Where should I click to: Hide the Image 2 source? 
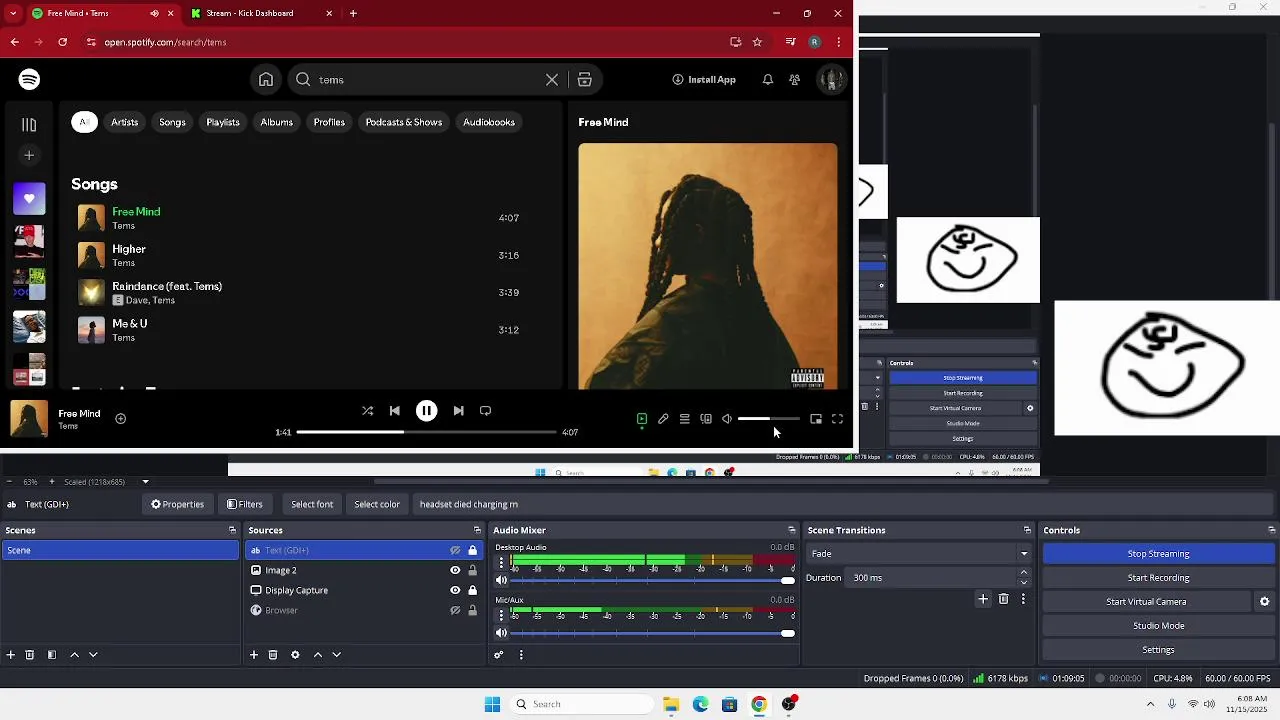(x=455, y=571)
